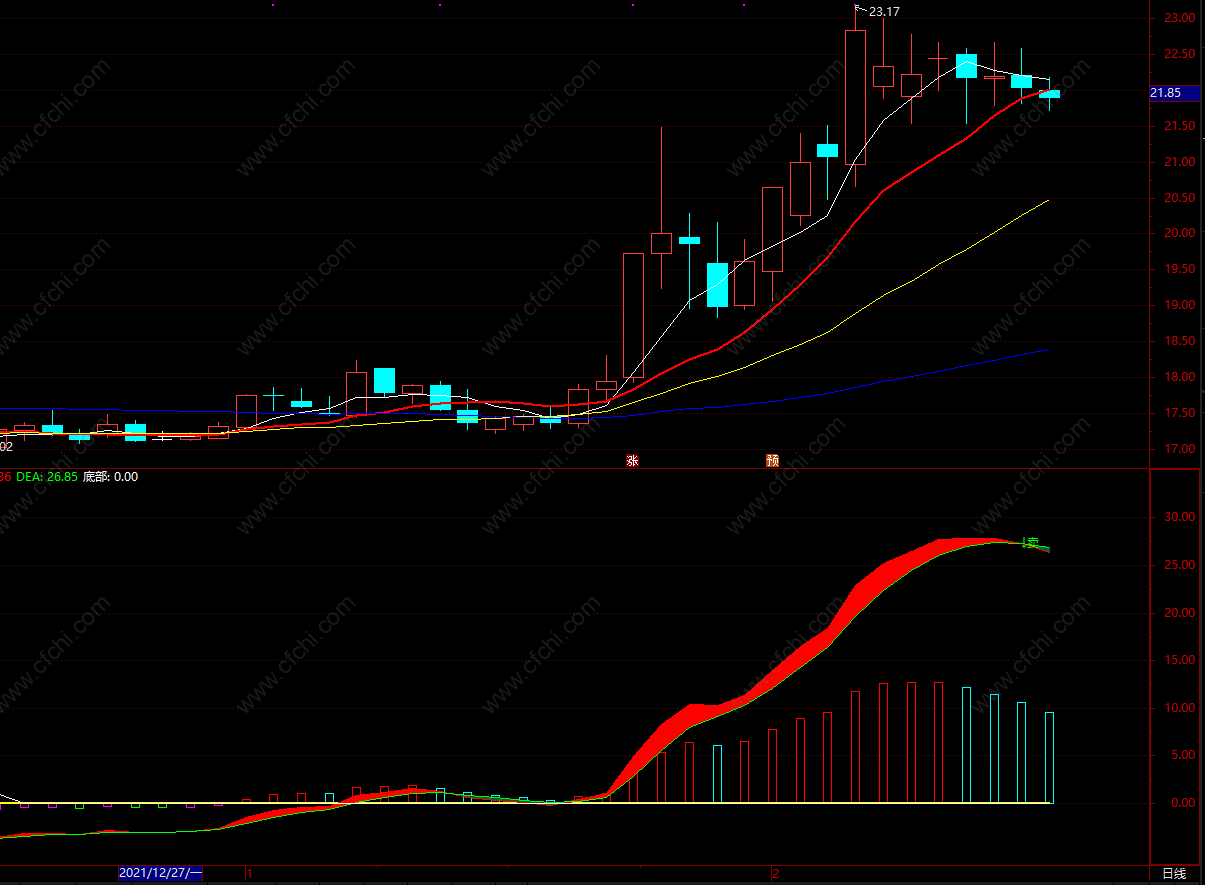Click the 2021/12/27/一 date label

click(x=160, y=874)
